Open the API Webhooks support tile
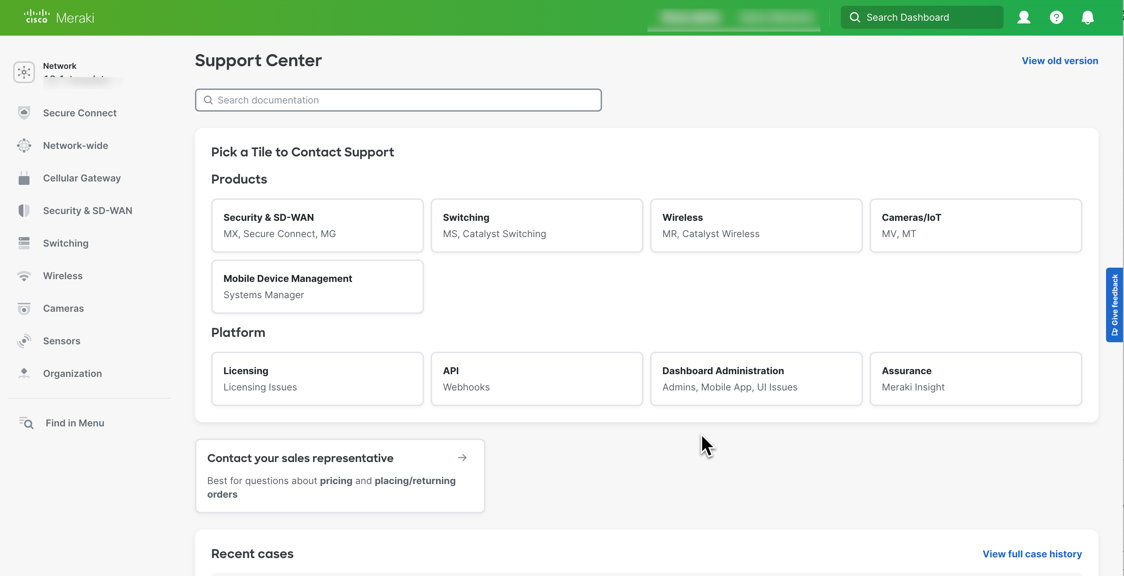The image size is (1124, 576). (x=537, y=378)
